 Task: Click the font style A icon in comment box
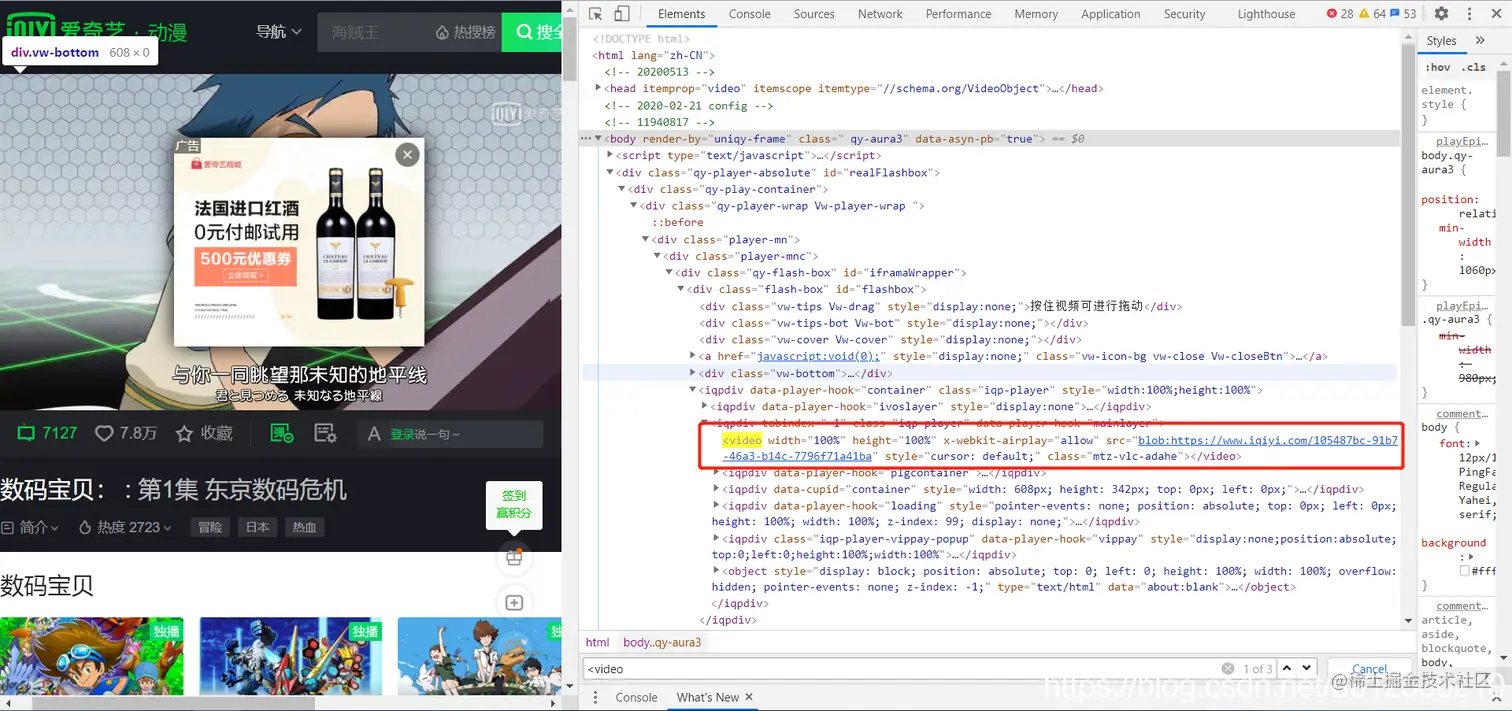[x=374, y=434]
